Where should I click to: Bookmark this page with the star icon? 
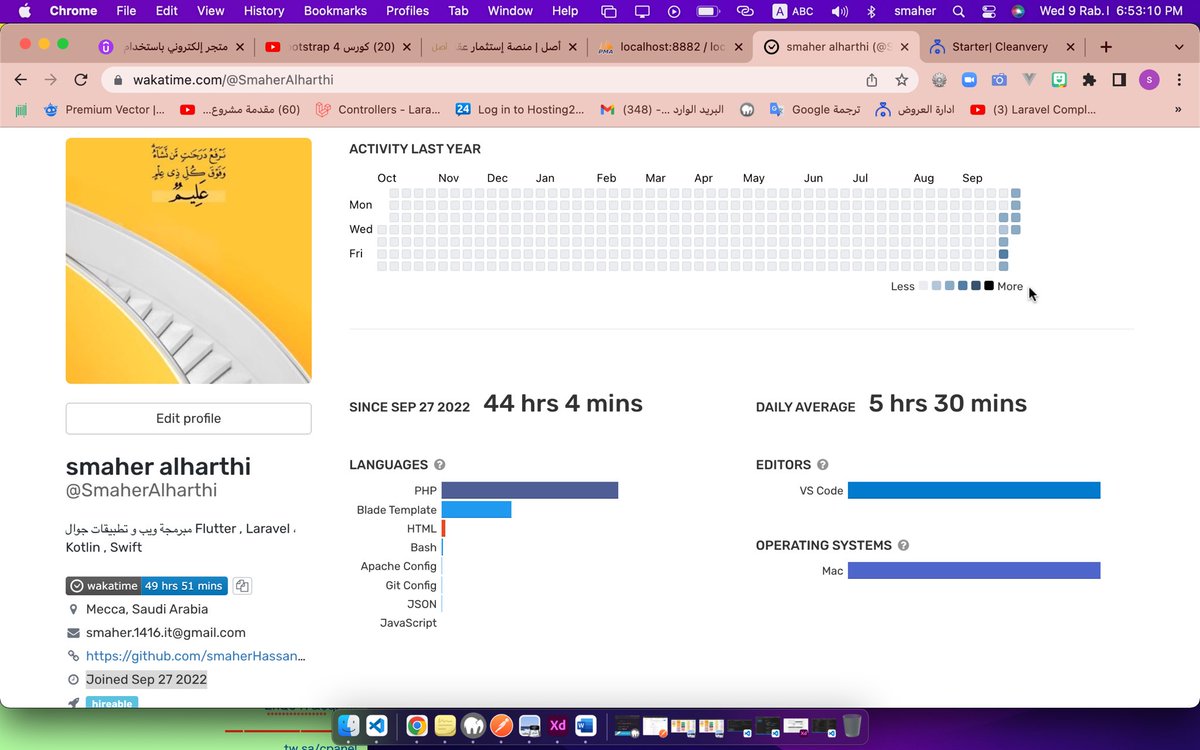tap(902, 80)
